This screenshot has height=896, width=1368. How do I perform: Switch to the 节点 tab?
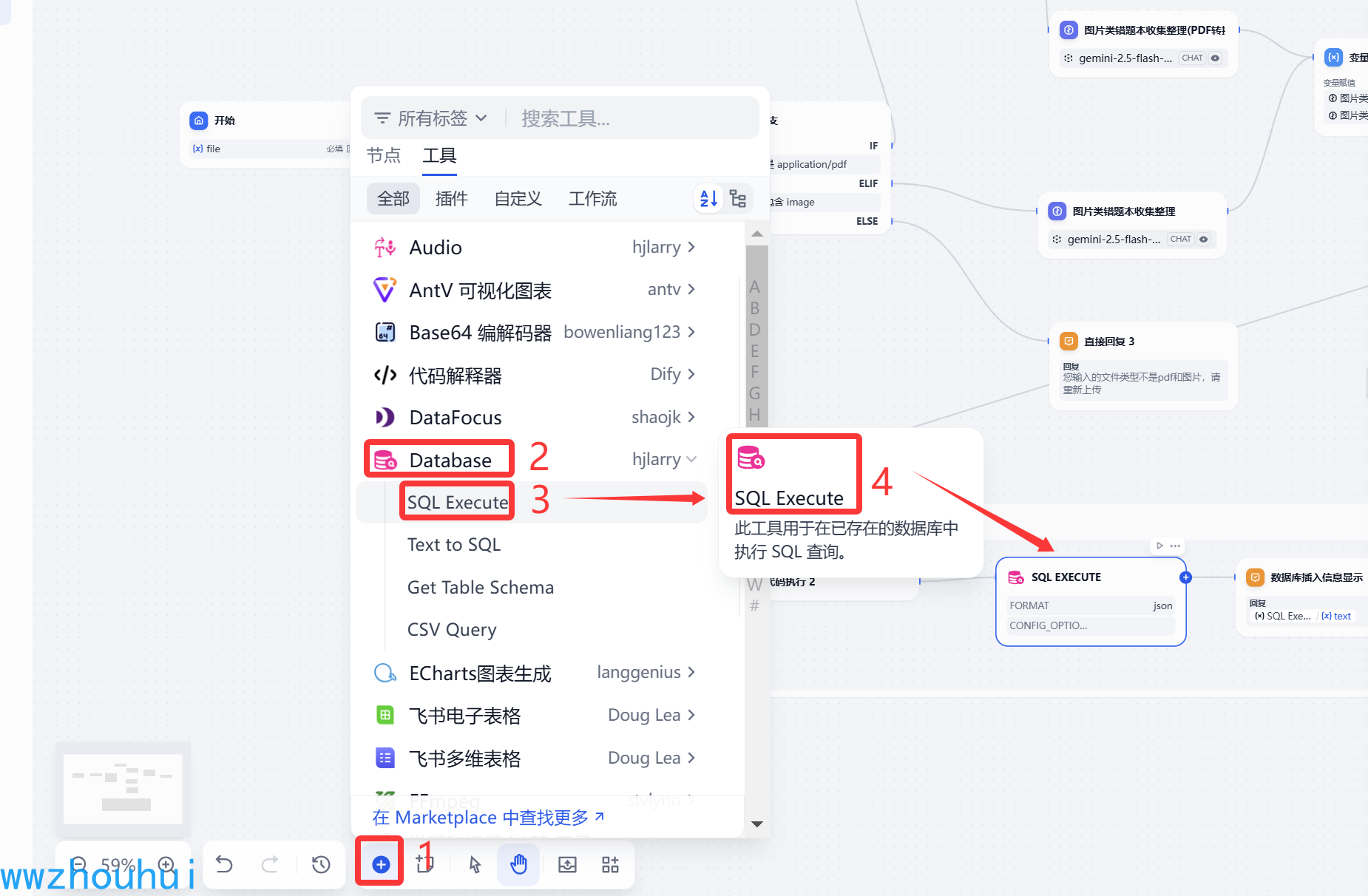[x=384, y=155]
